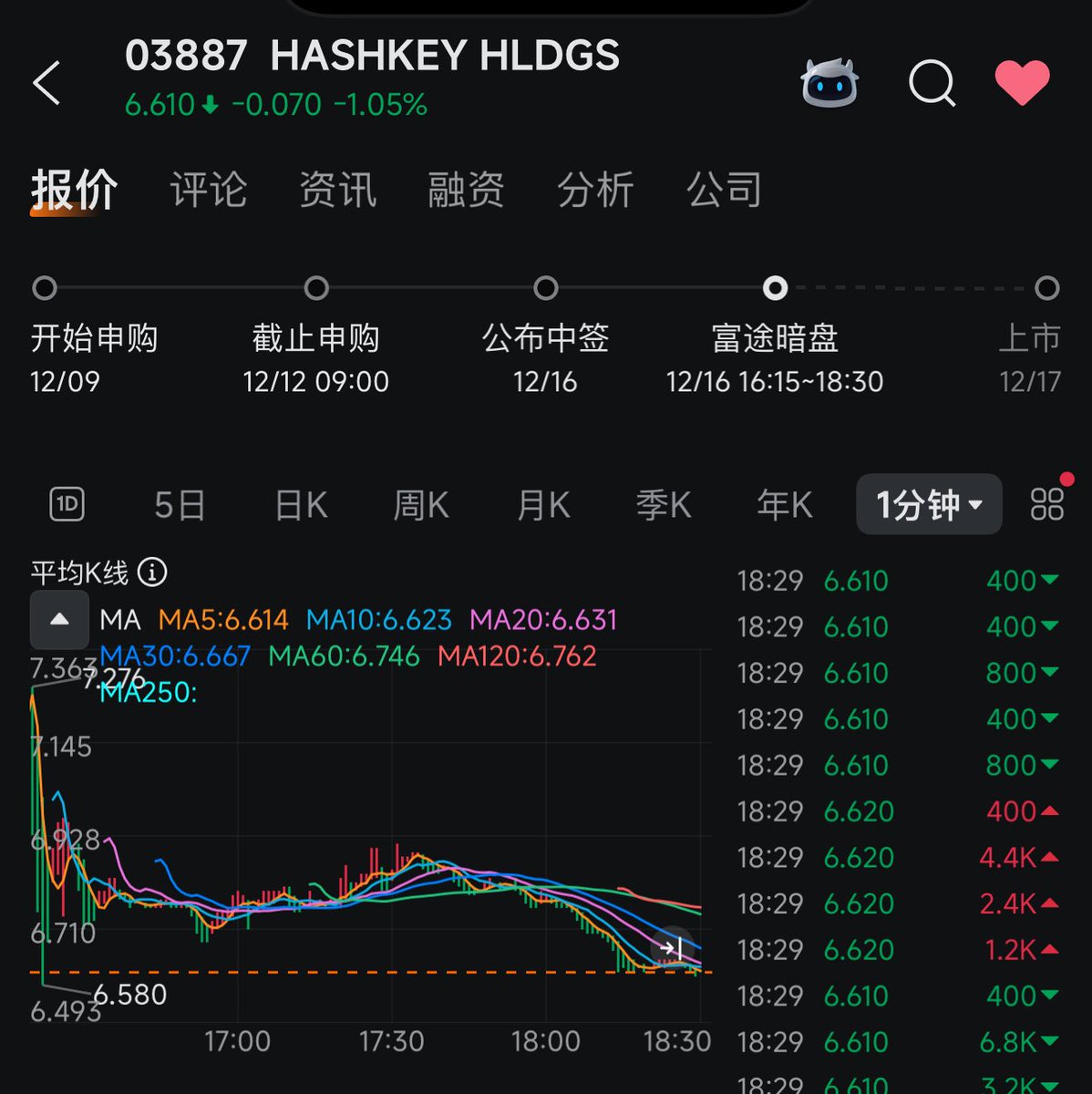The height and width of the screenshot is (1094, 1092).
Task: Toggle the 5日 five-day chart view
Action: 179,504
